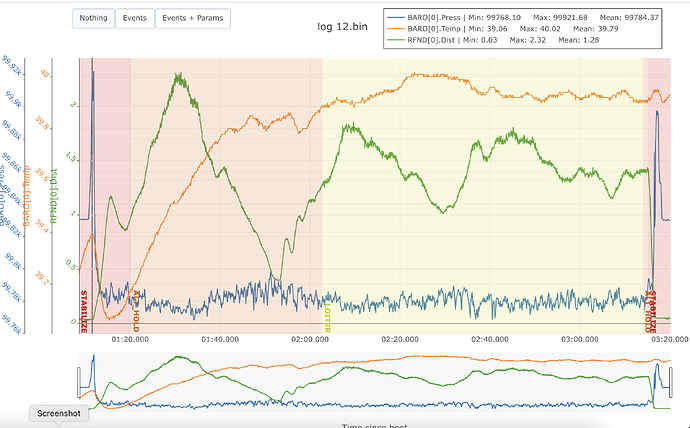Viewport: 690px width, 428px height.
Task: Hide BARO[0].Temp trace via legend
Action: click(450, 28)
